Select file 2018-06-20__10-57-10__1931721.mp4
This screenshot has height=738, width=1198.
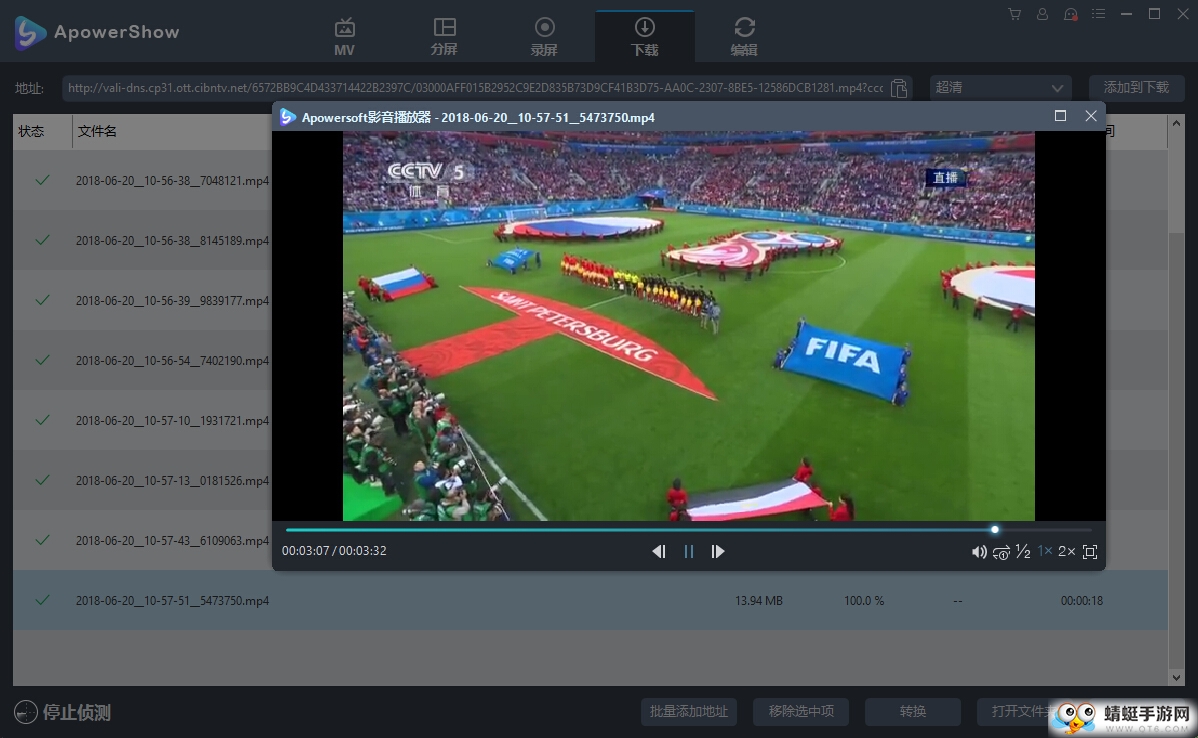[x=172, y=421]
